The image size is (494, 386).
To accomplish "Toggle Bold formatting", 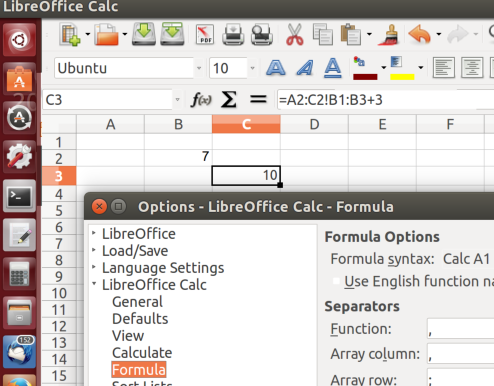I will [x=275, y=68].
